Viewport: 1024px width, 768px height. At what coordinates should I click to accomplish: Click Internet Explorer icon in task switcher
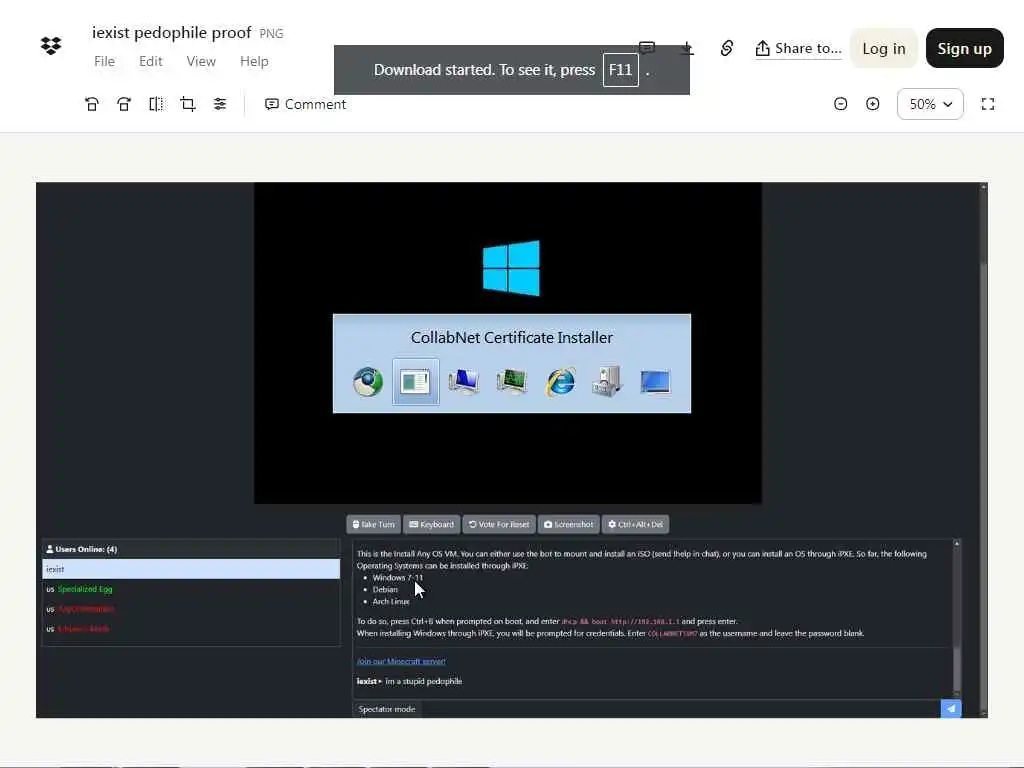pyautogui.click(x=560, y=382)
